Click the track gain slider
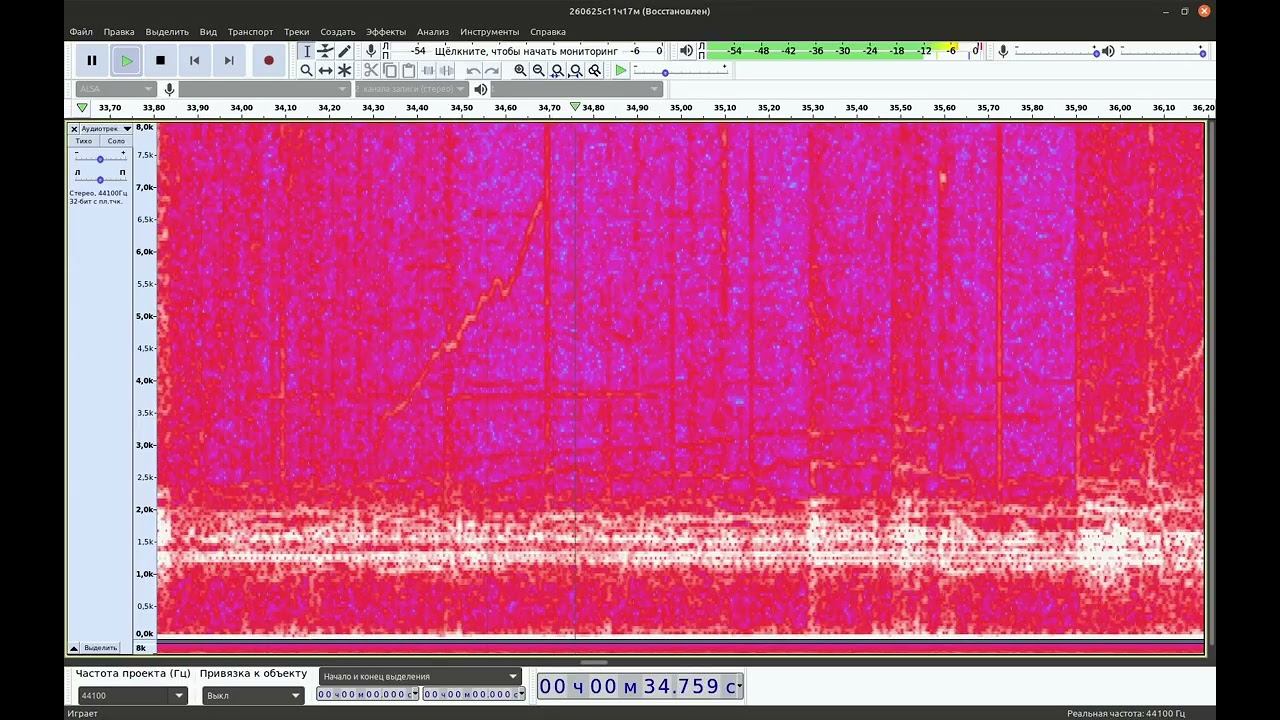Image resolution: width=1280 pixels, height=720 pixels. 100,158
